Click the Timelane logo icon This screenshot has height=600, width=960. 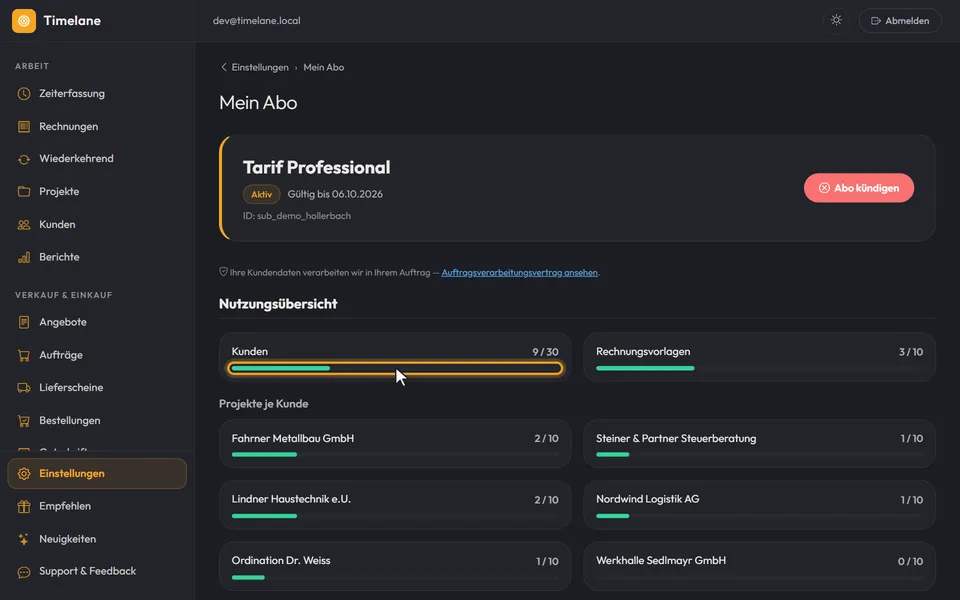(x=24, y=21)
